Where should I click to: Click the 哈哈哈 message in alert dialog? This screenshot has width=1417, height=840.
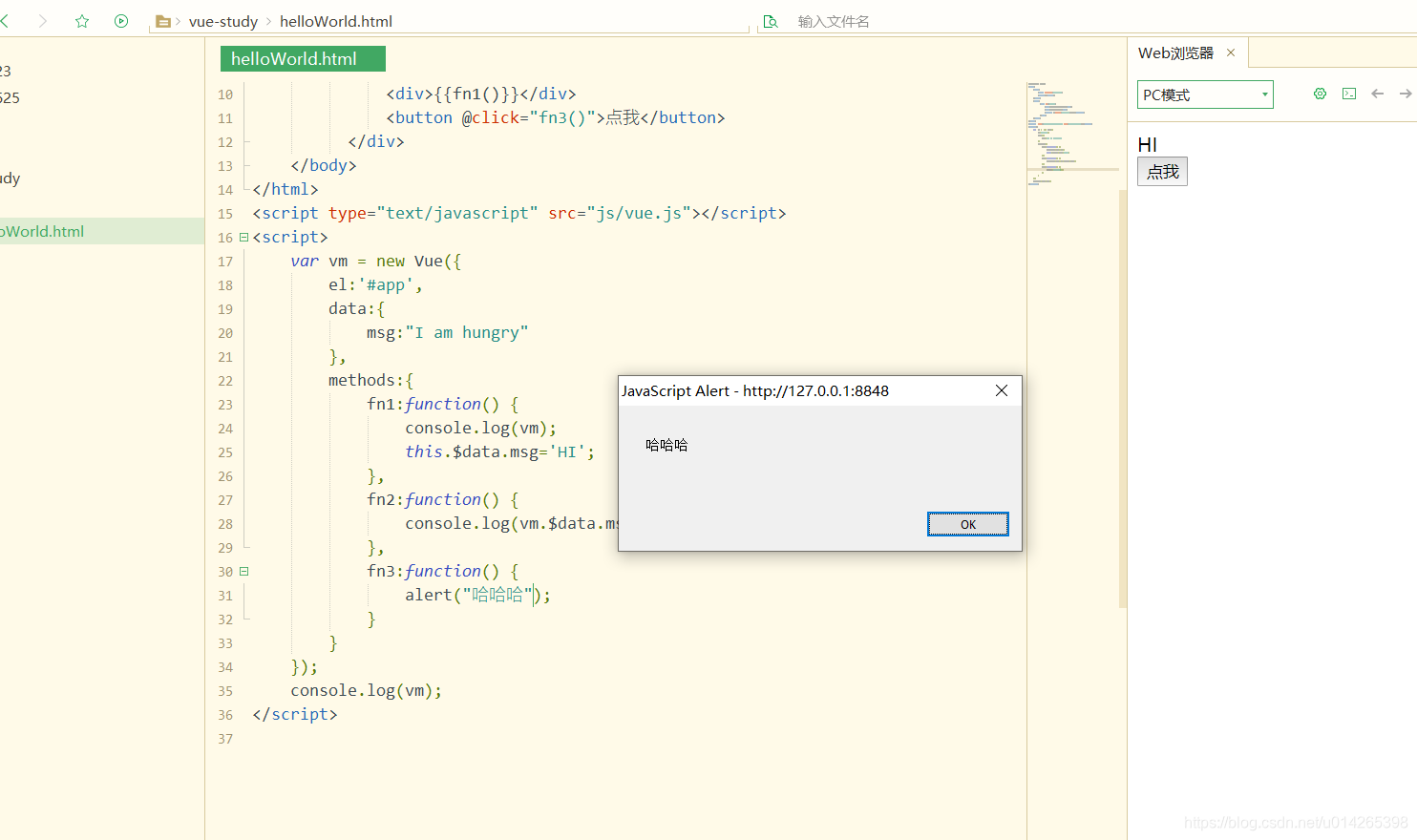(666, 445)
